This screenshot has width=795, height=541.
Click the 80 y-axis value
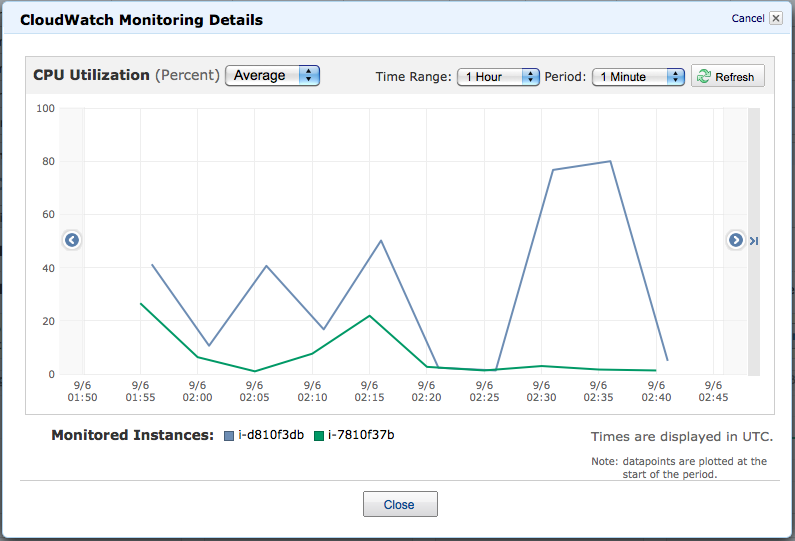pyautogui.click(x=49, y=161)
